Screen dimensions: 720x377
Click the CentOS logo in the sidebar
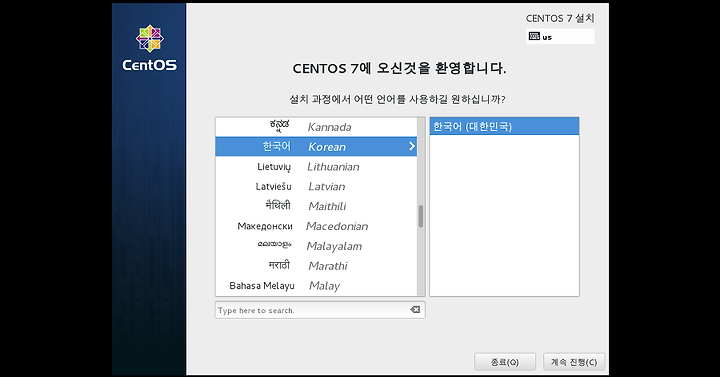(150, 48)
